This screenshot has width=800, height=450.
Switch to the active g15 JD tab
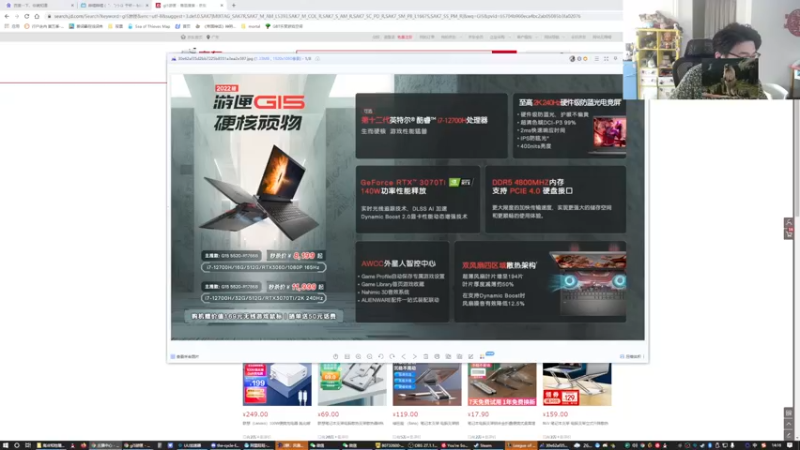189,5
